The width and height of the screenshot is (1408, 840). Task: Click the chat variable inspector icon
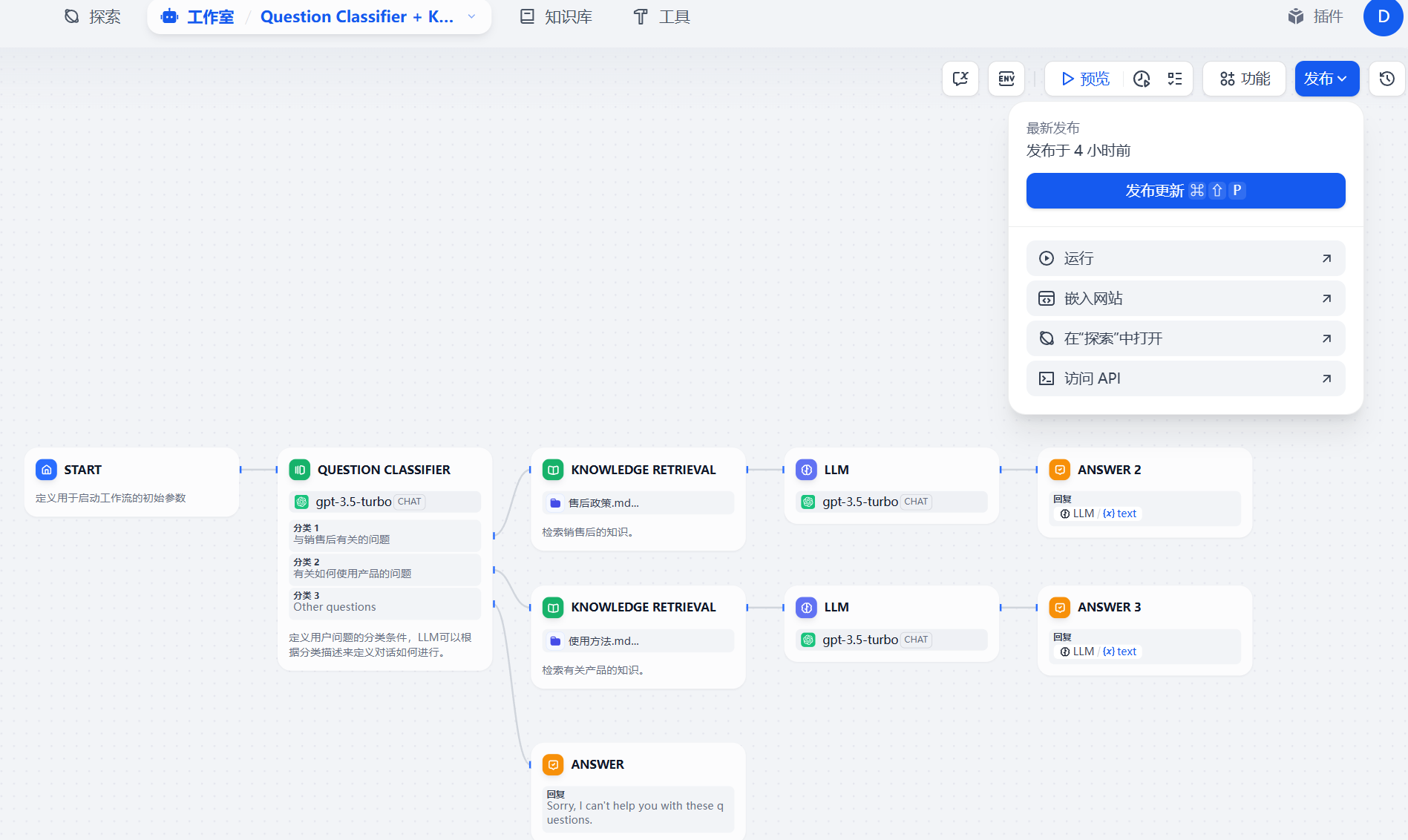pos(960,79)
